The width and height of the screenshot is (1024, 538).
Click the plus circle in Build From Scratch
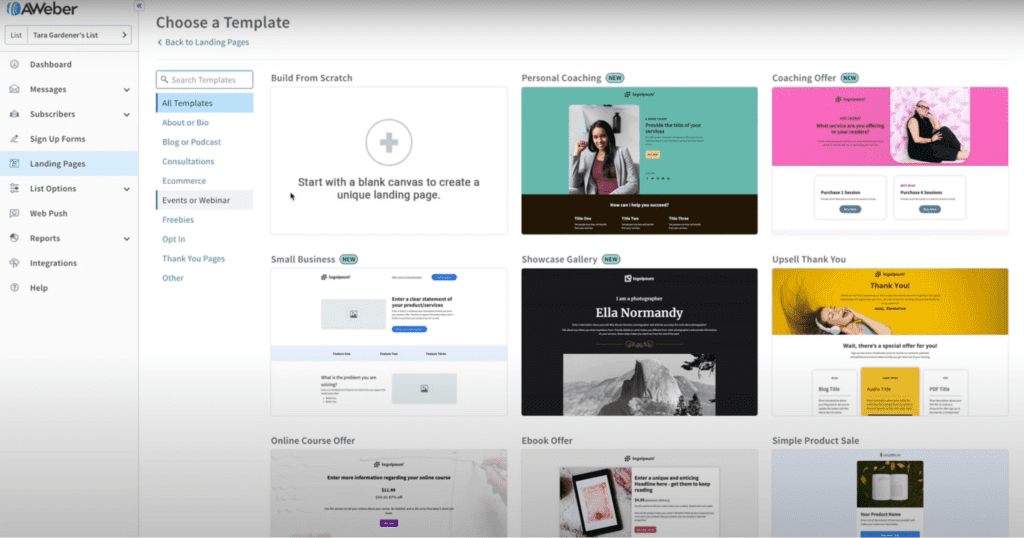point(389,142)
